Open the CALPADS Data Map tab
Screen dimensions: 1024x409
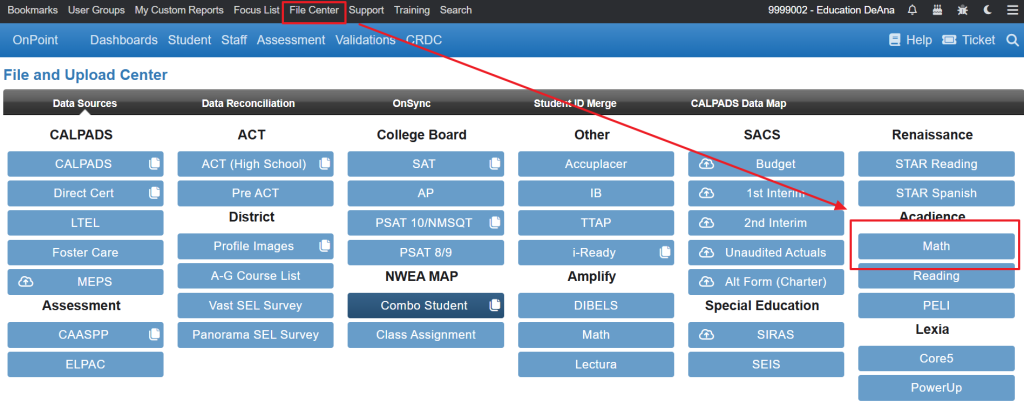point(738,103)
